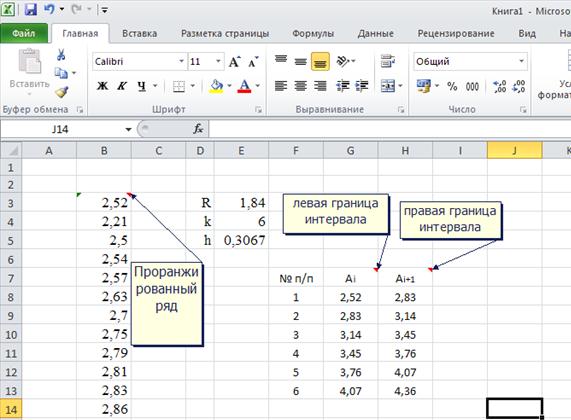The image size is (571, 420).
Task: Open the fill color dropdown arrow
Action: [229, 86]
